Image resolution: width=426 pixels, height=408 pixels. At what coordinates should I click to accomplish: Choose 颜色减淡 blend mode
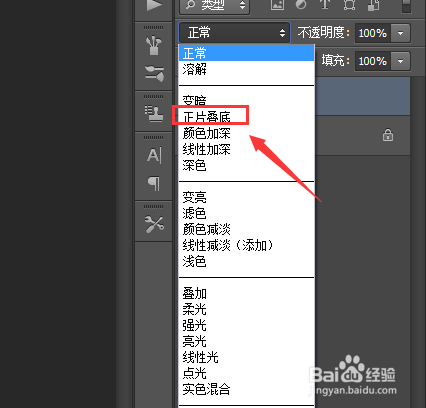coord(247,229)
